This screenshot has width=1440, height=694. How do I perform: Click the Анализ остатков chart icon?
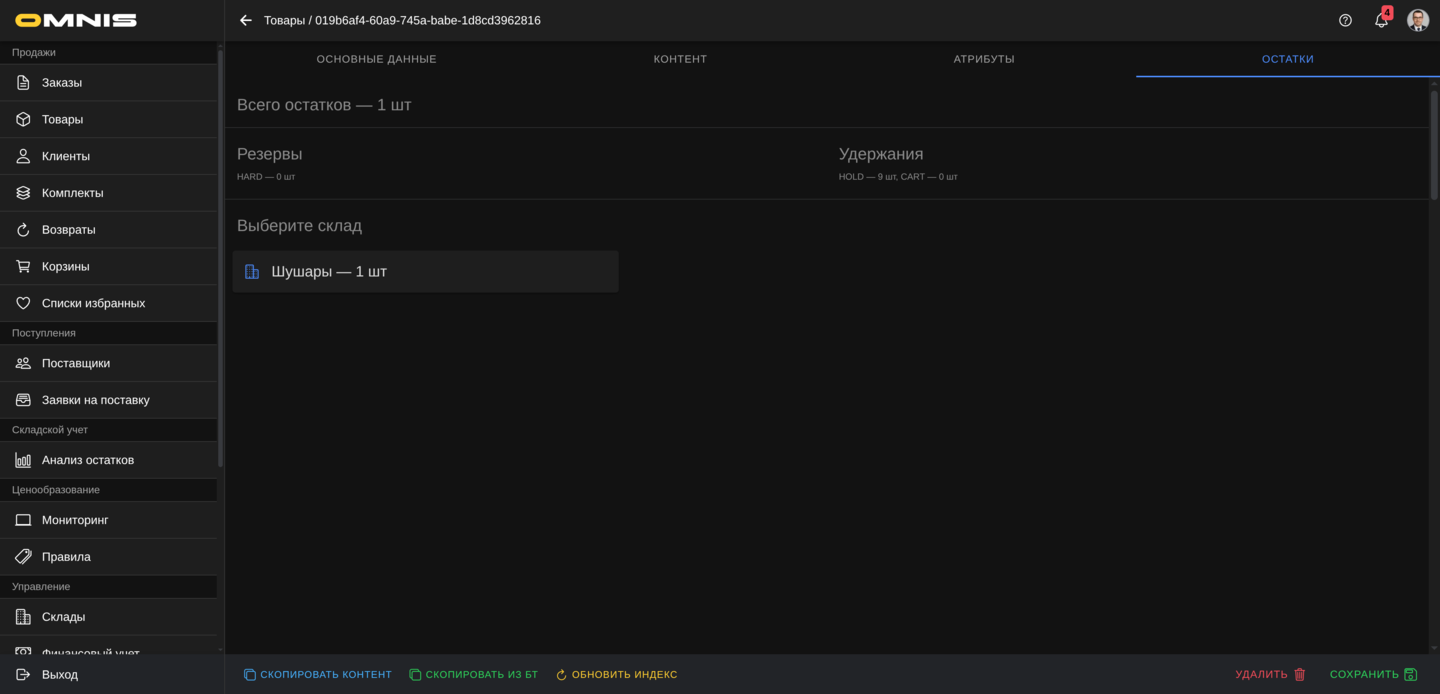pyautogui.click(x=23, y=460)
